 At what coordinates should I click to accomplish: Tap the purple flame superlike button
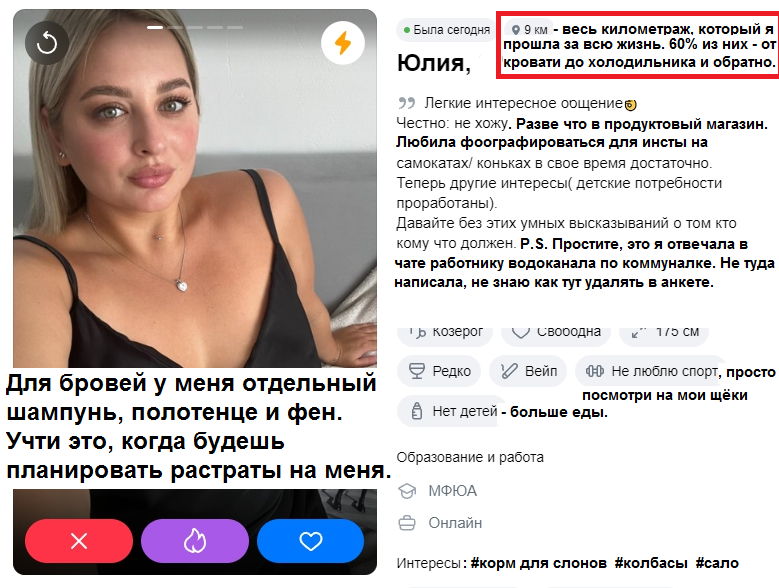click(195, 541)
